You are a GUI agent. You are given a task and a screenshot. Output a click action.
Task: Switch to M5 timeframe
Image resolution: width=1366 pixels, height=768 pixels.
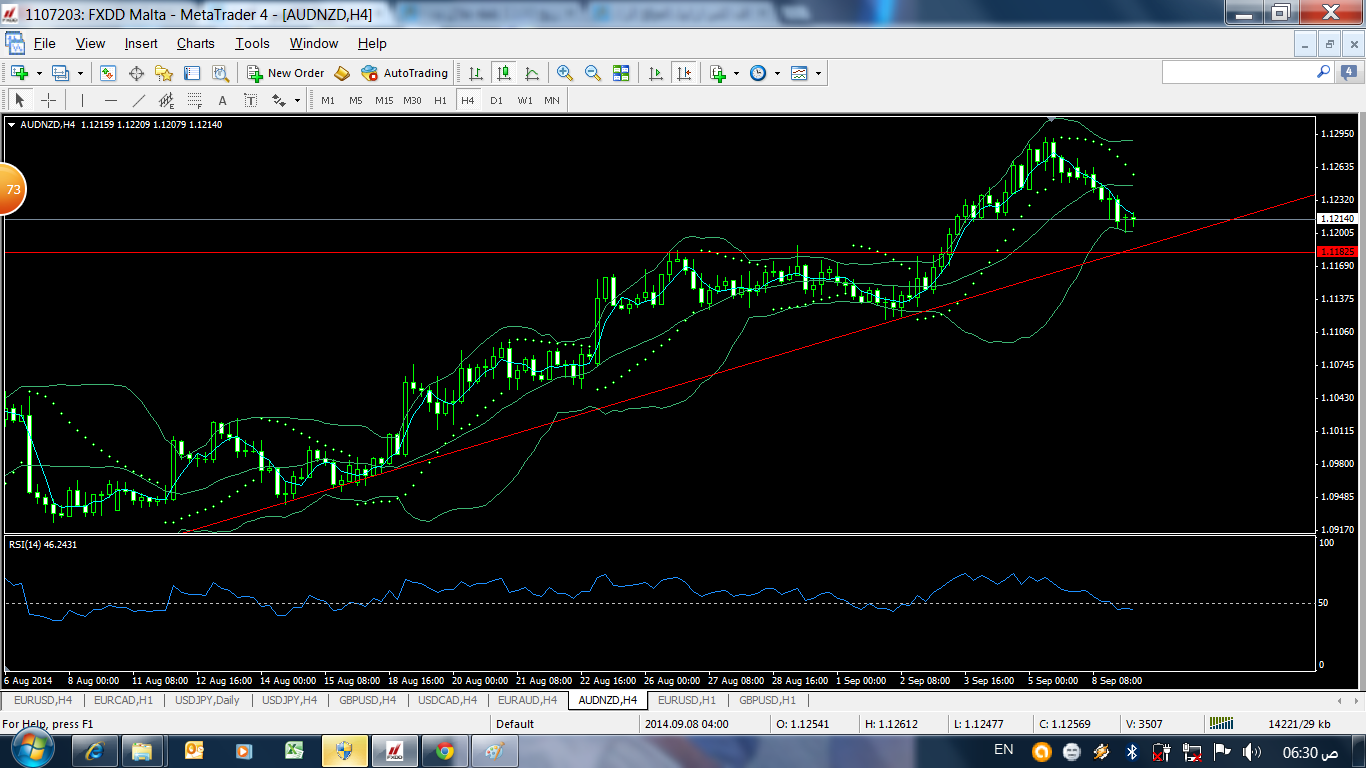[356, 100]
